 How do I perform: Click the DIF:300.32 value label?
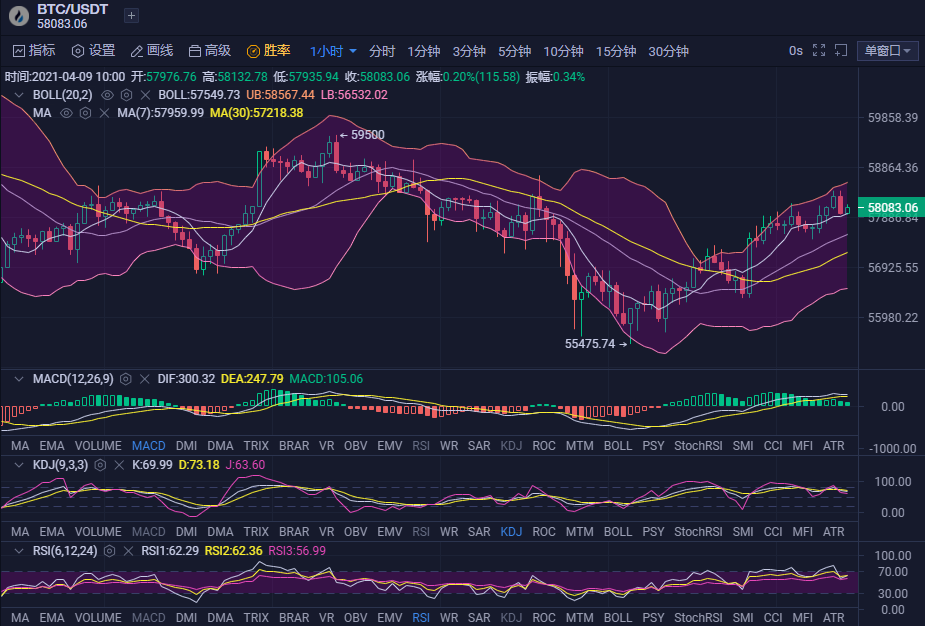[186, 379]
